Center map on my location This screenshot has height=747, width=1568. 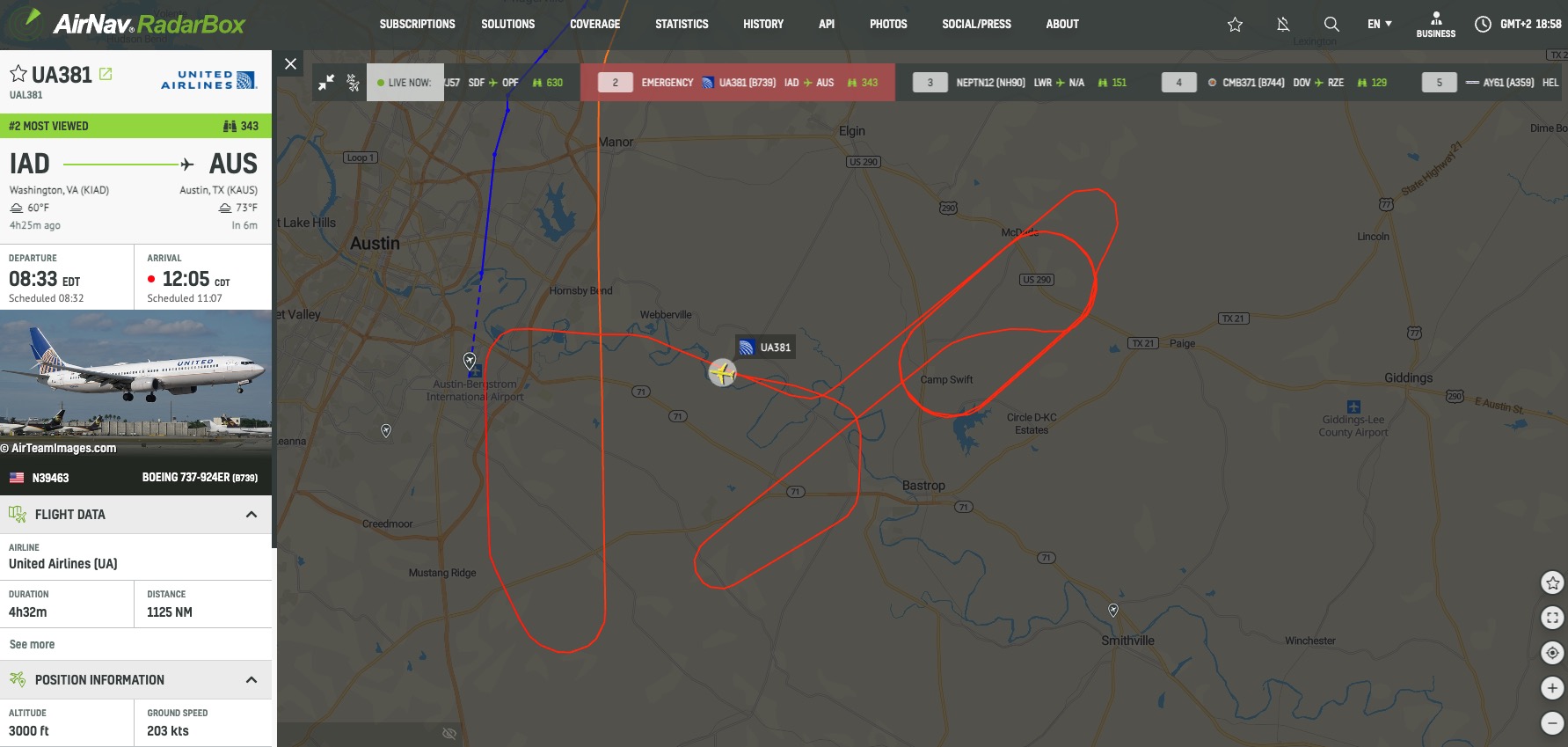[x=1552, y=653]
